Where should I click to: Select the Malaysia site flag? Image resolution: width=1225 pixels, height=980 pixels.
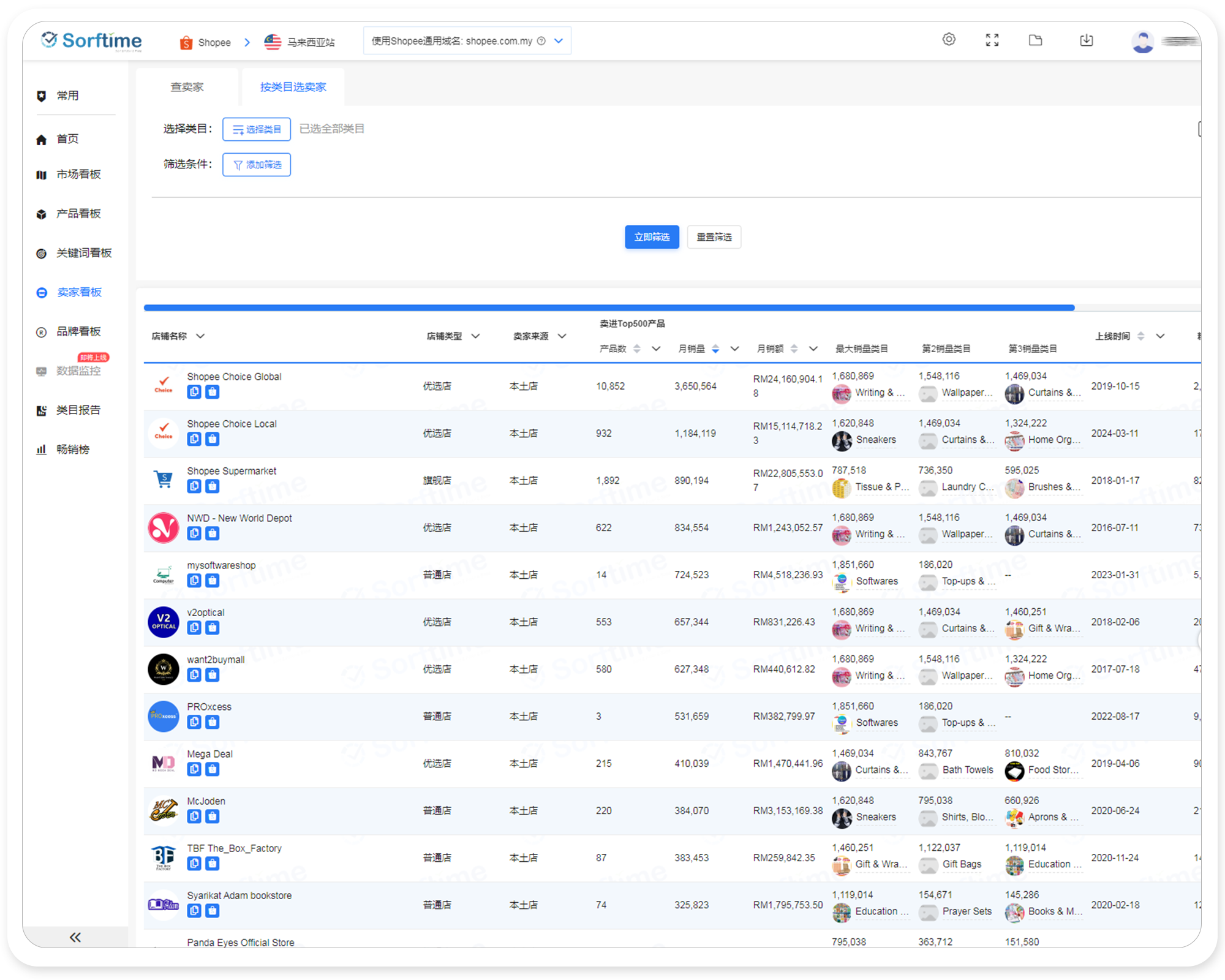coord(273,42)
